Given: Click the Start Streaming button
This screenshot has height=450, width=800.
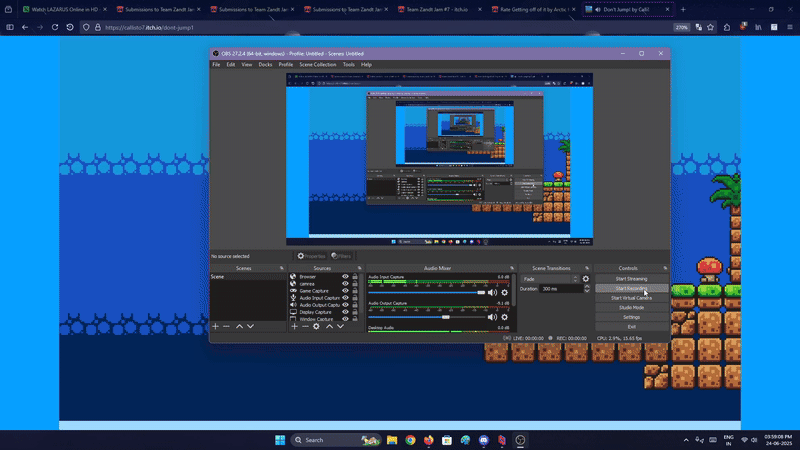Looking at the screenshot, I should point(631,279).
